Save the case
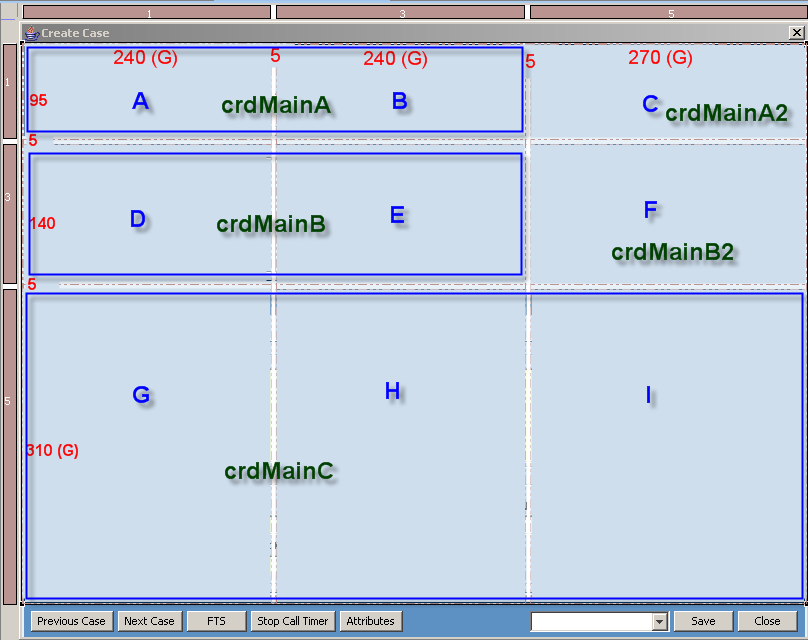 pos(703,621)
